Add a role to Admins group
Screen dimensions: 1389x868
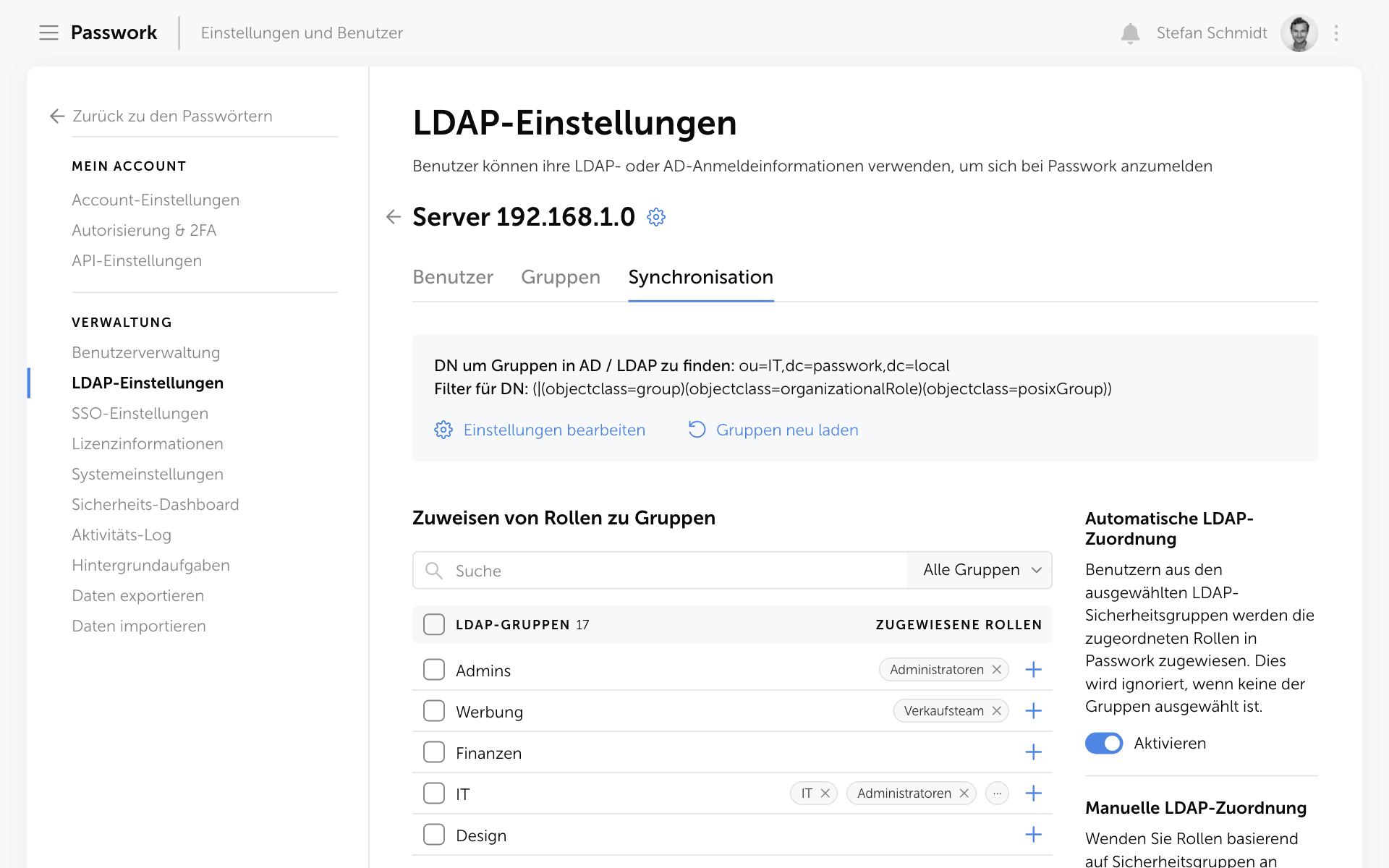(1033, 670)
